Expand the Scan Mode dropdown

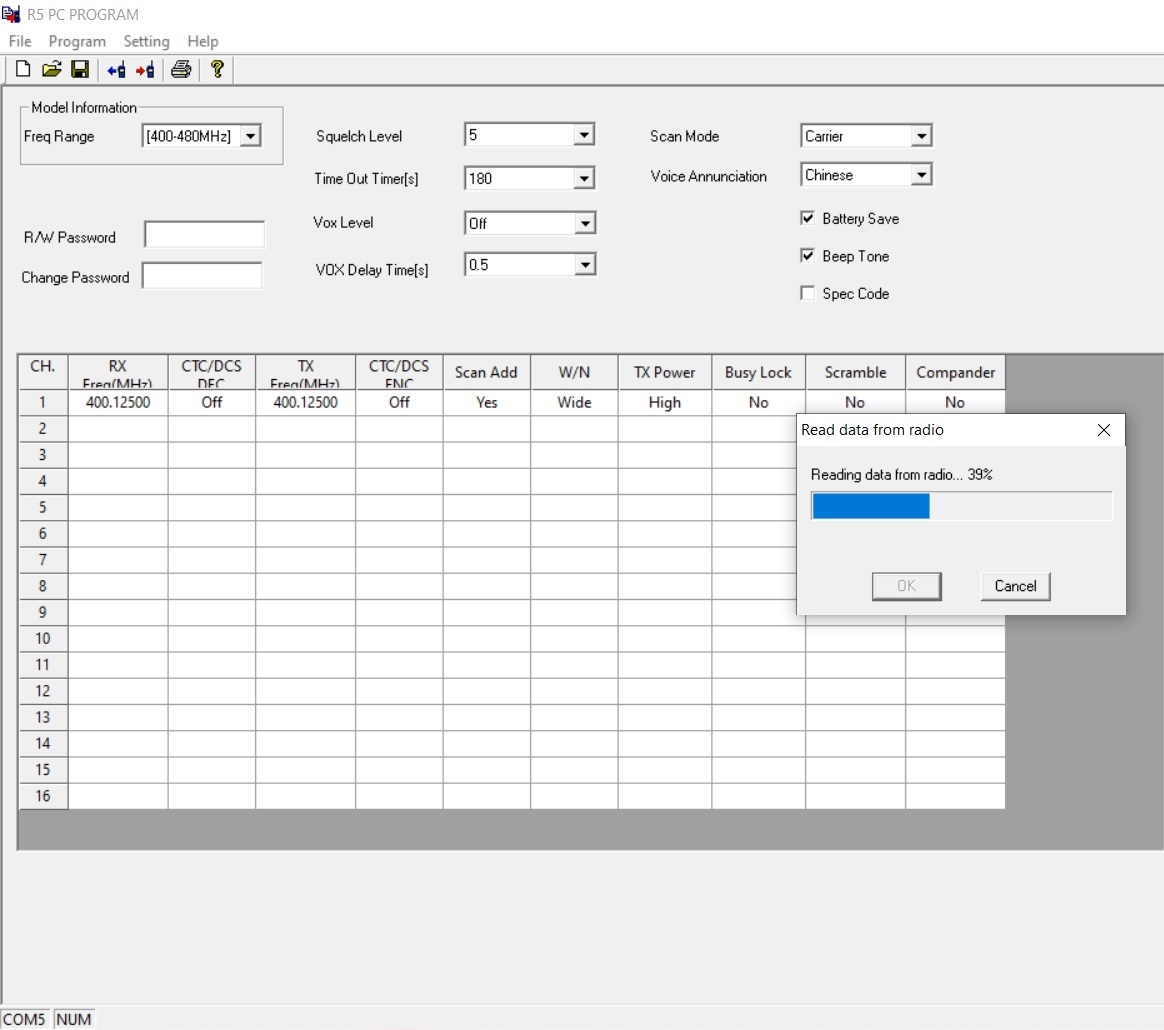point(921,136)
